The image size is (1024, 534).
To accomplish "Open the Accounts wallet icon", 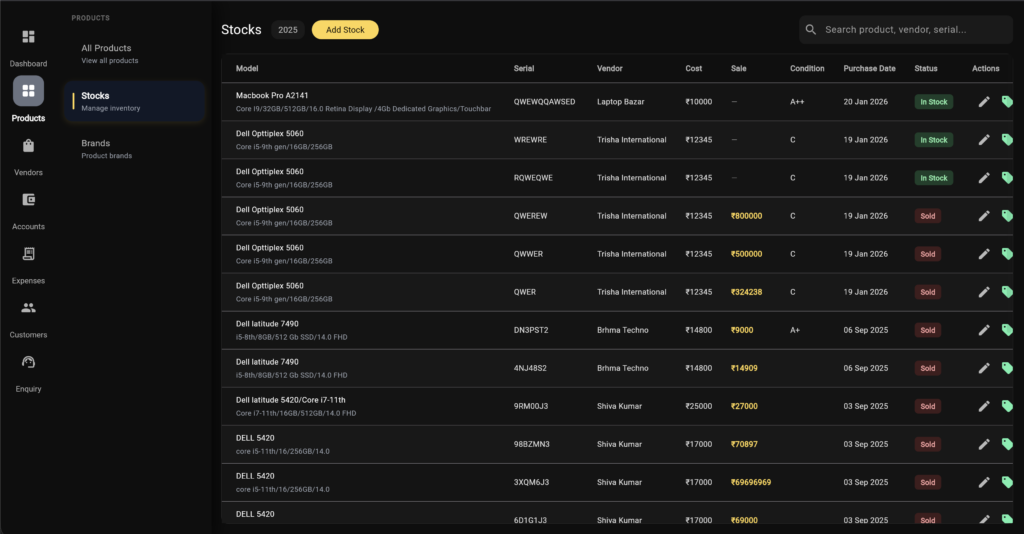I will tap(28, 200).
